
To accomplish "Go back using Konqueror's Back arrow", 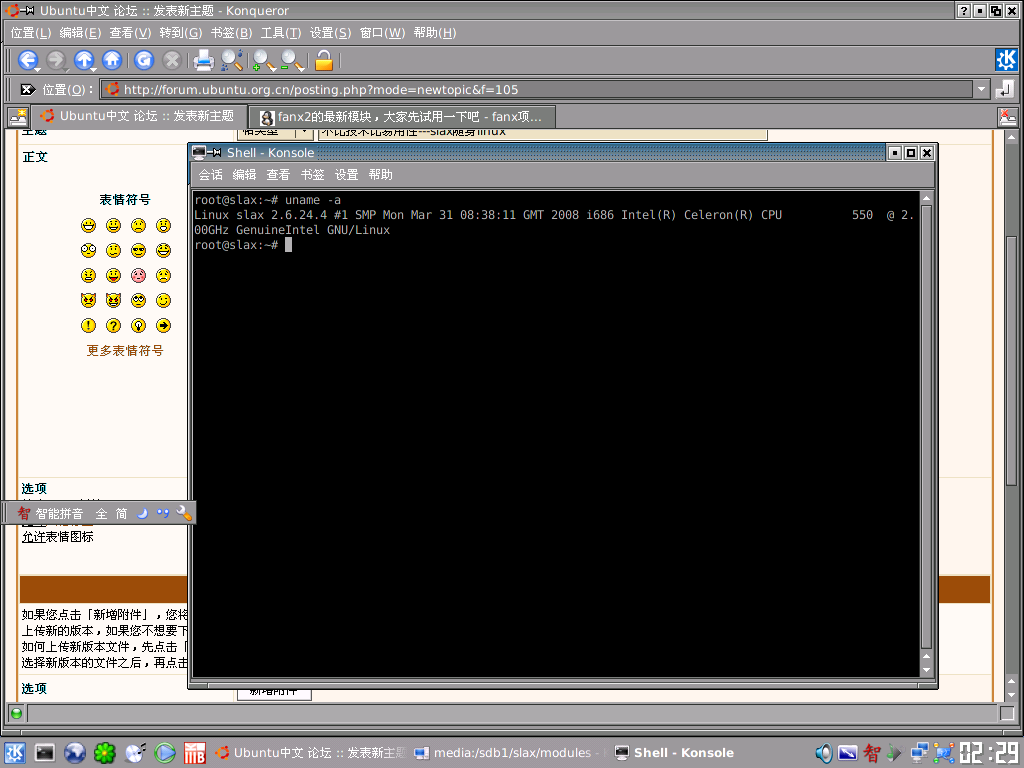I will click(27, 60).
